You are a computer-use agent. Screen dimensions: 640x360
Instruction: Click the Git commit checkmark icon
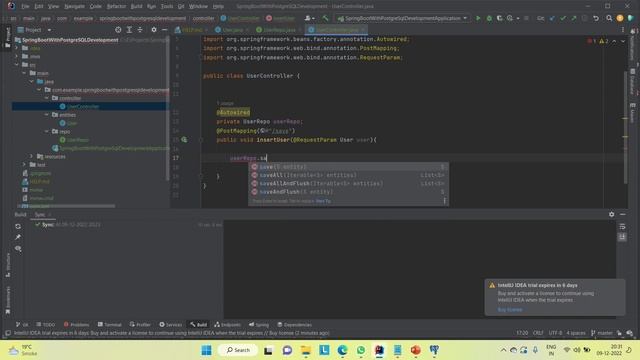click(x=563, y=18)
